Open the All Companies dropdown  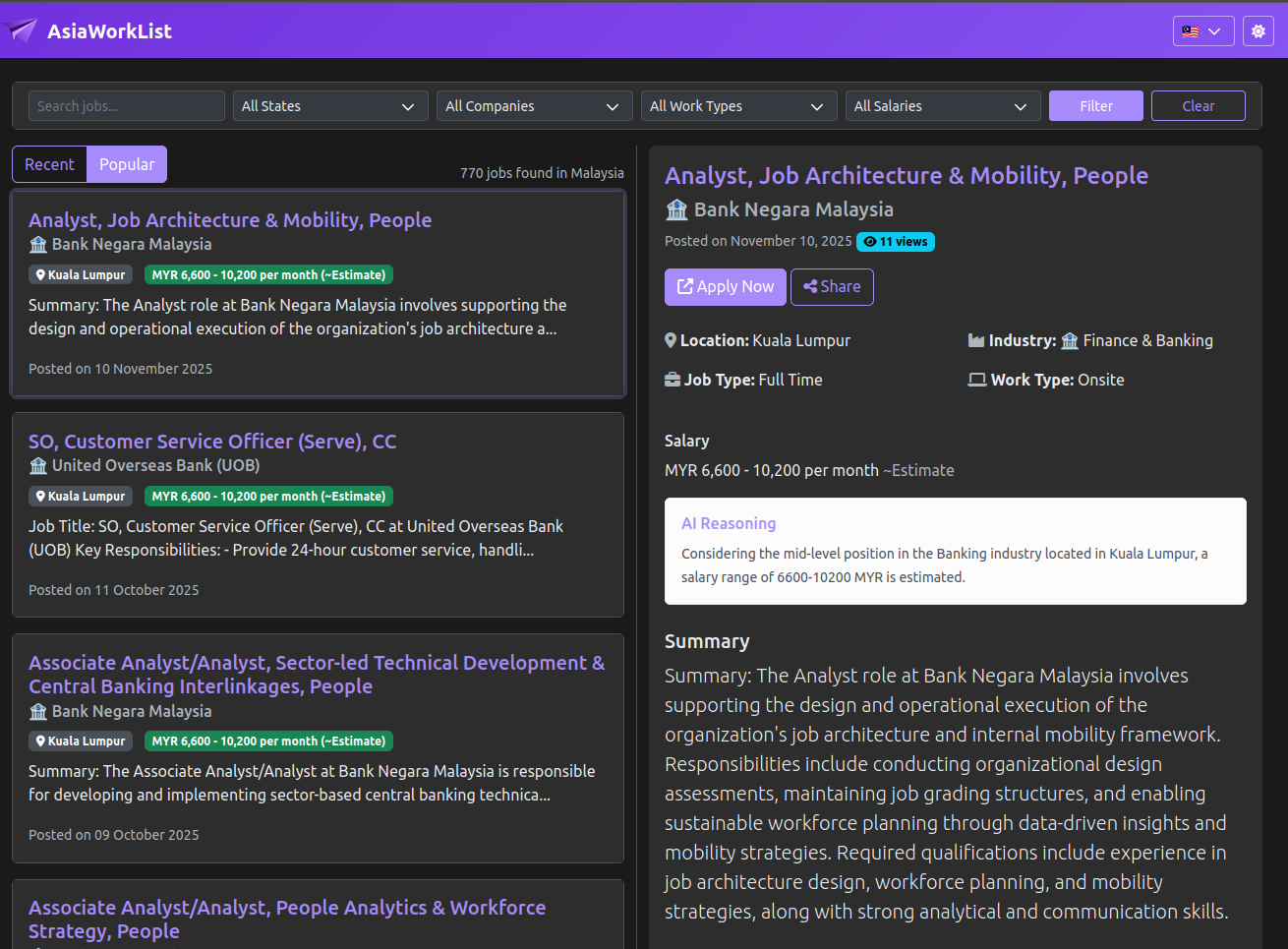[535, 106]
